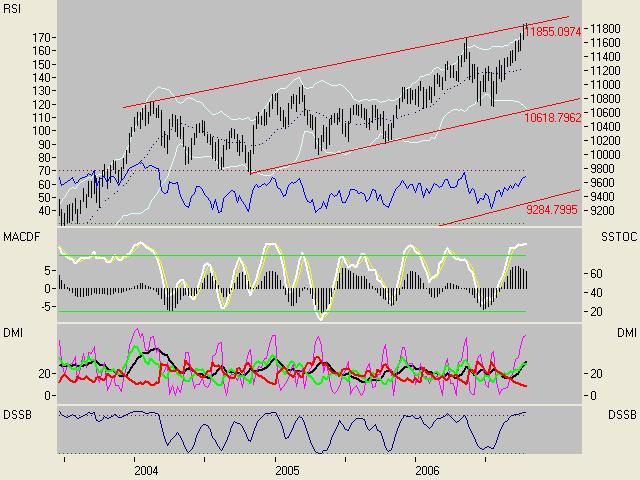Click the SSTOC 60 axis value

pyautogui.click(x=596, y=273)
